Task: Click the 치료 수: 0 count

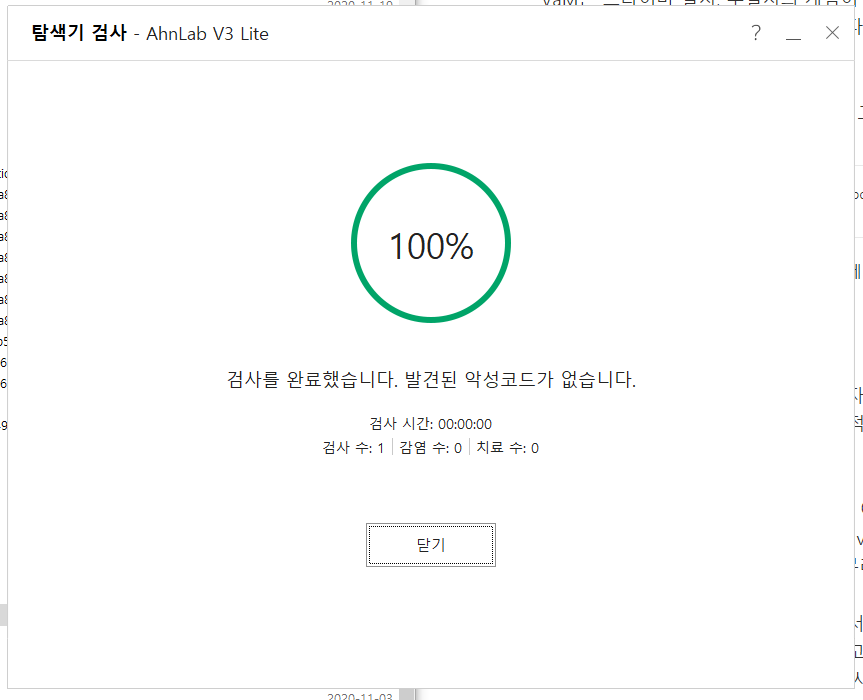Action: point(507,447)
